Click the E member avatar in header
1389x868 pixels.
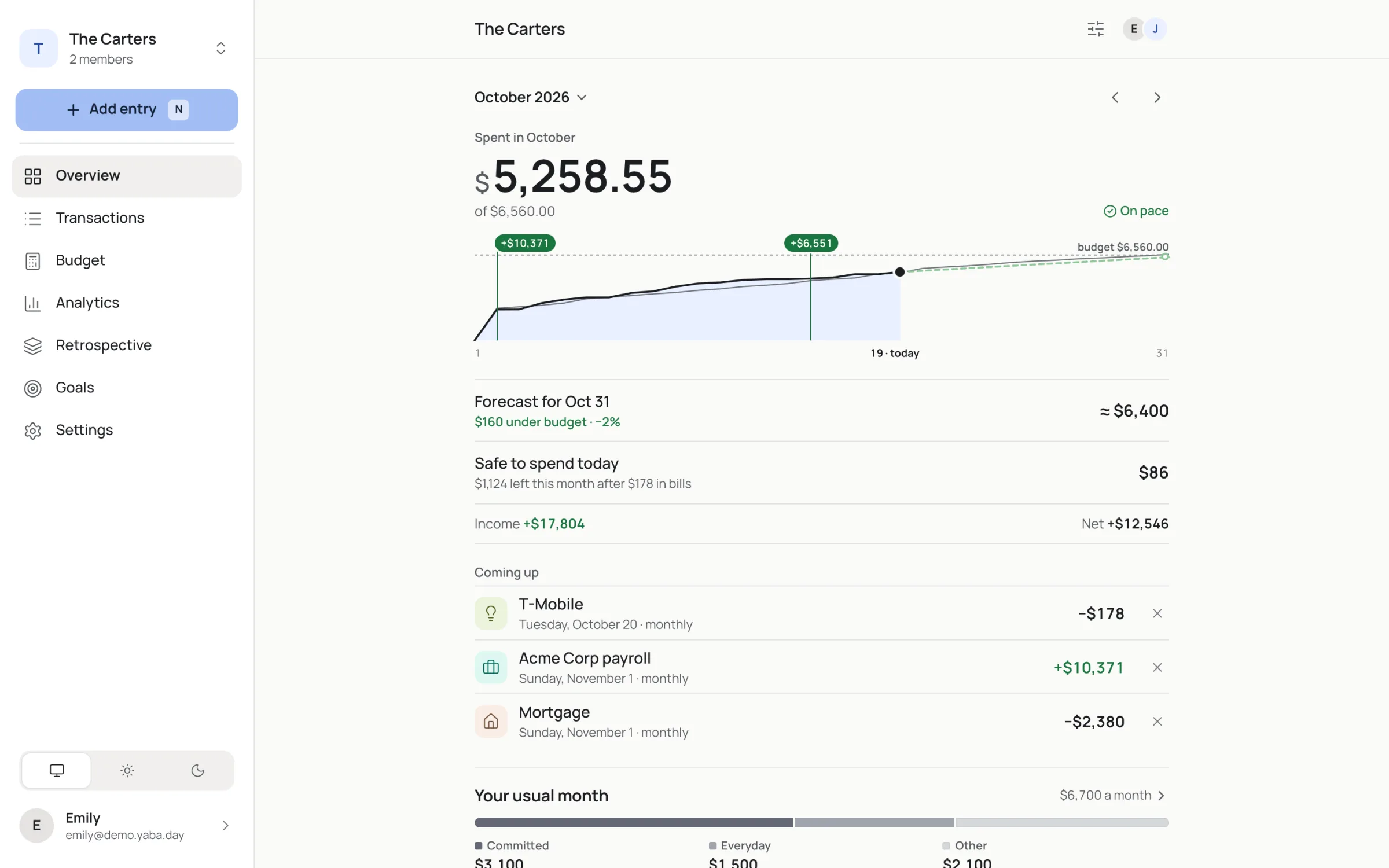(1134, 29)
